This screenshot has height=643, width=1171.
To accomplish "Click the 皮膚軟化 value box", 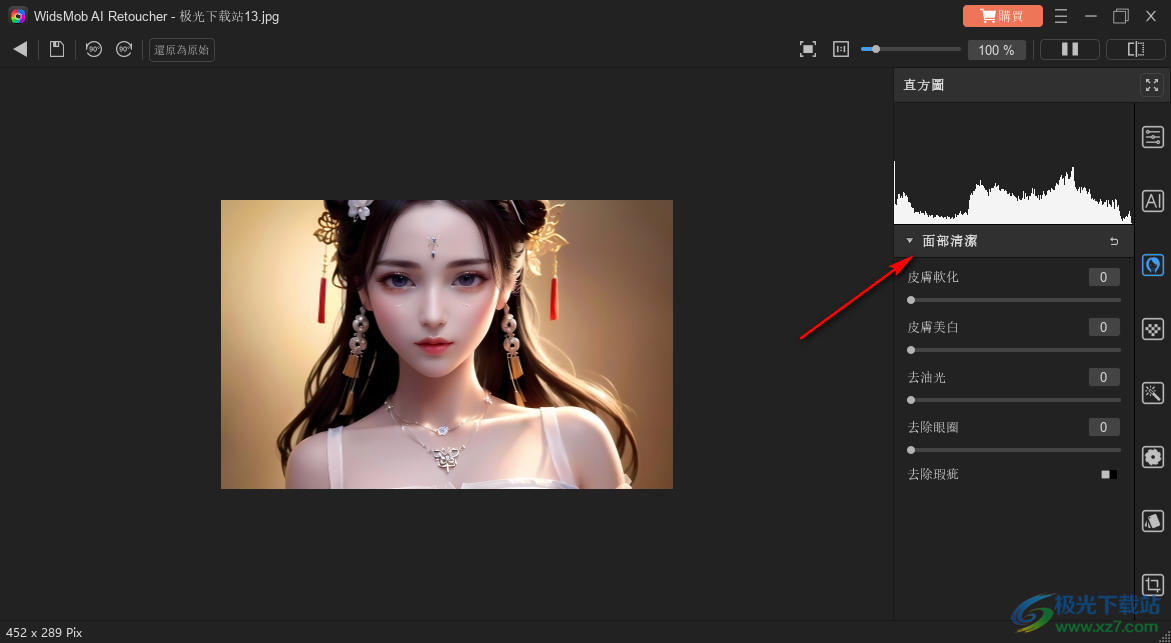I will click(x=1104, y=277).
